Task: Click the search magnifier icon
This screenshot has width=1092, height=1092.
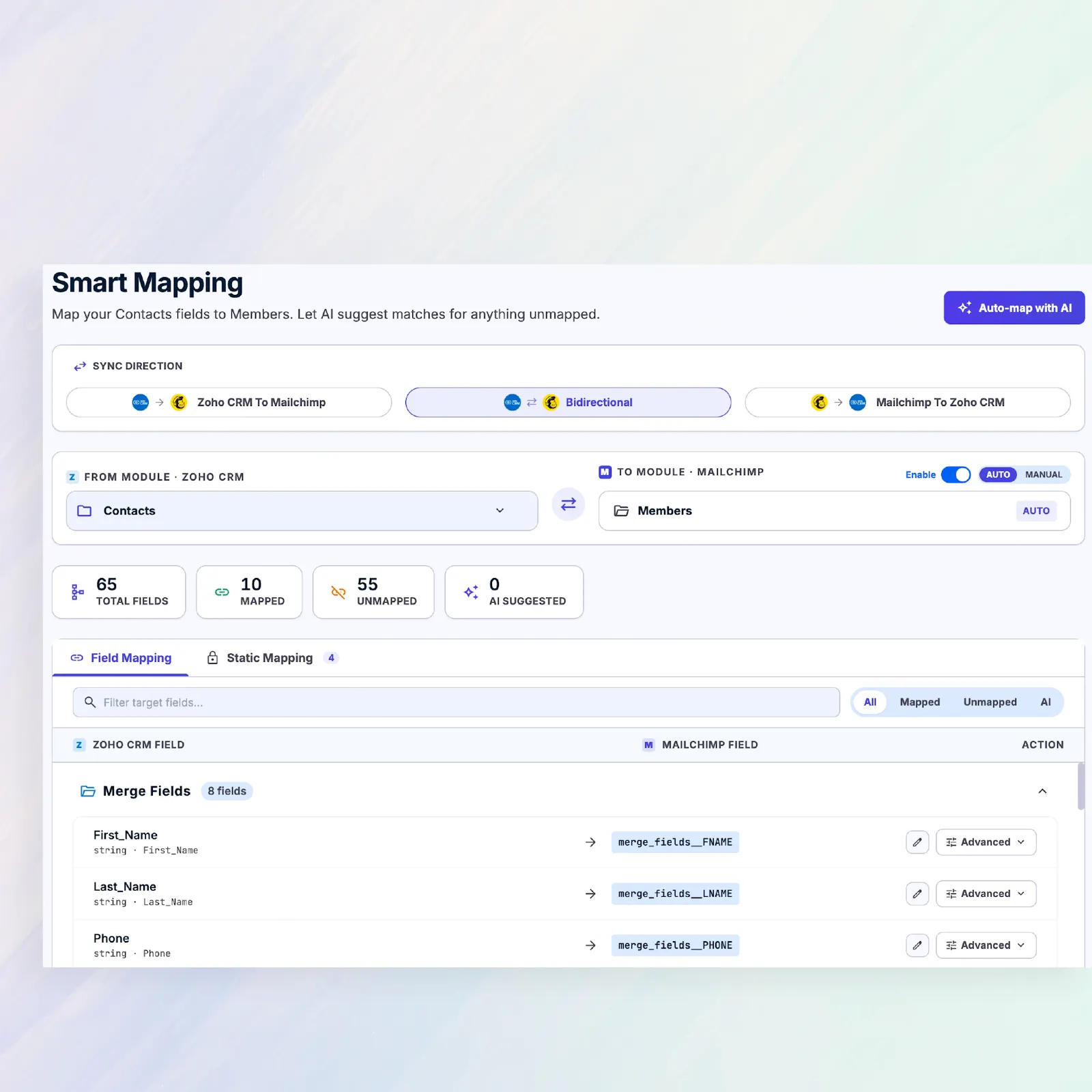Action: pos(89,702)
